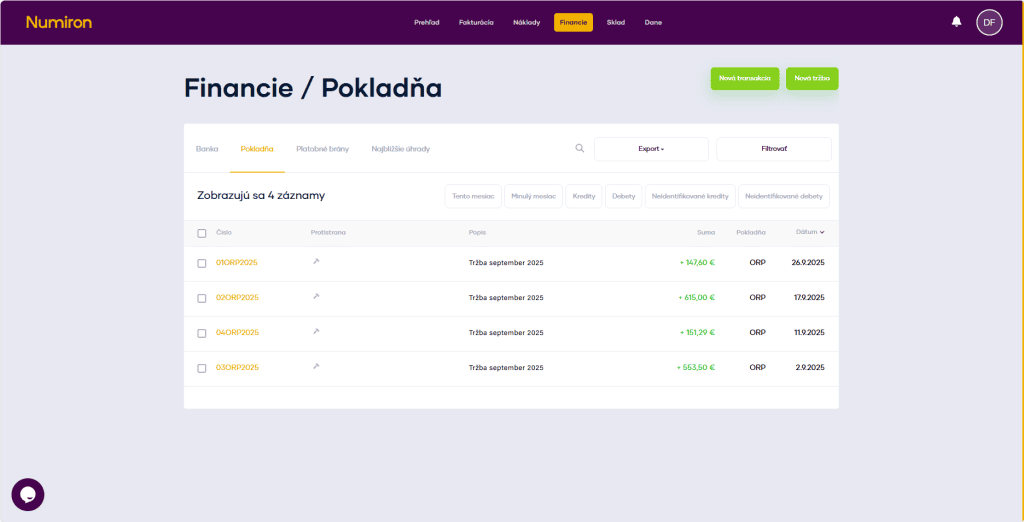Click the pin icon for 02ORP2025

pos(316,297)
